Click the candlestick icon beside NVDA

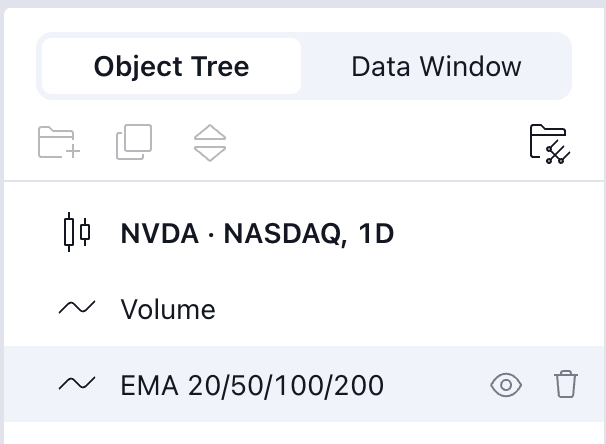pos(76,233)
